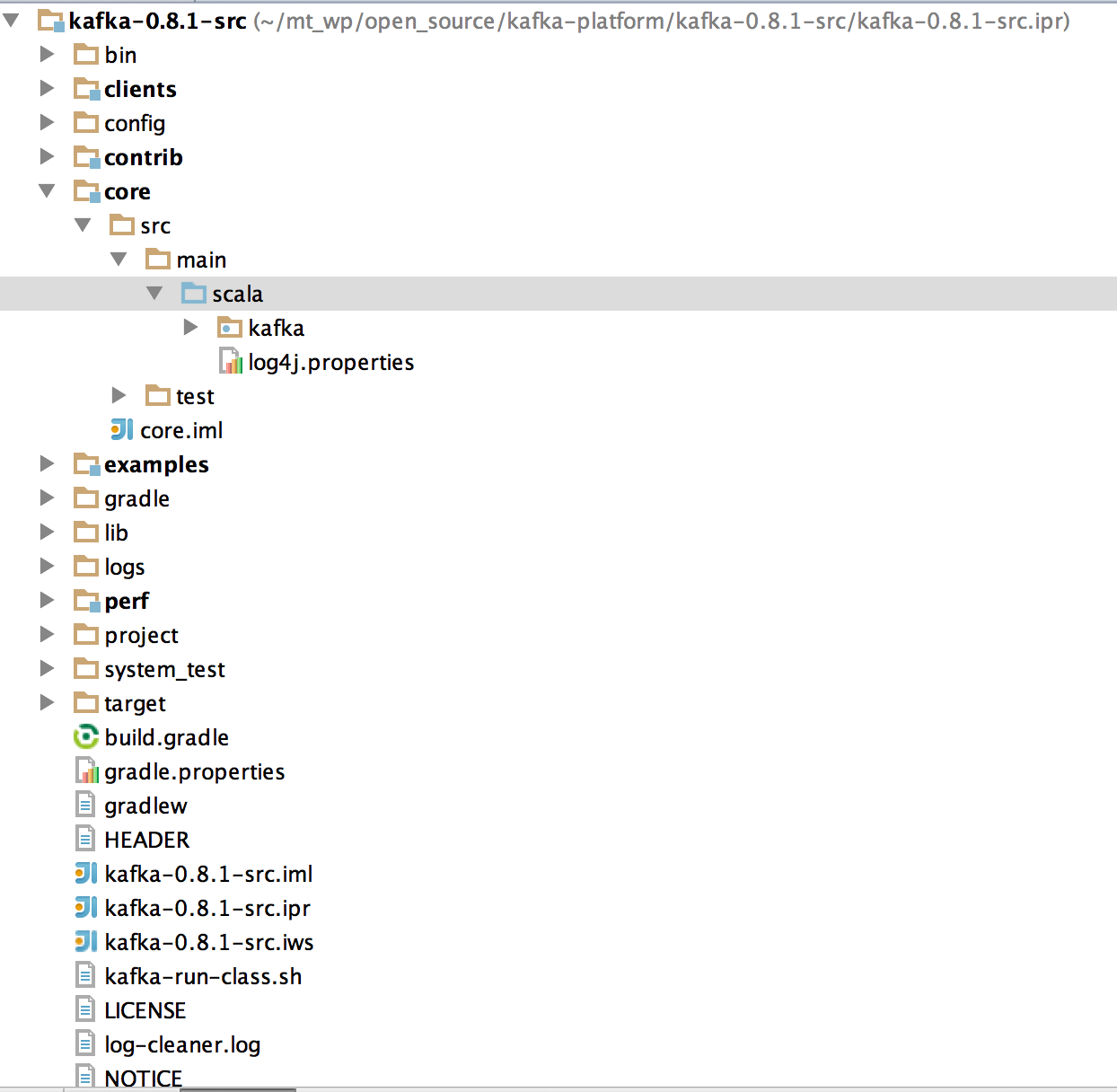Expand the kafka package arrow
This screenshot has height=1092, width=1117.
(191, 327)
